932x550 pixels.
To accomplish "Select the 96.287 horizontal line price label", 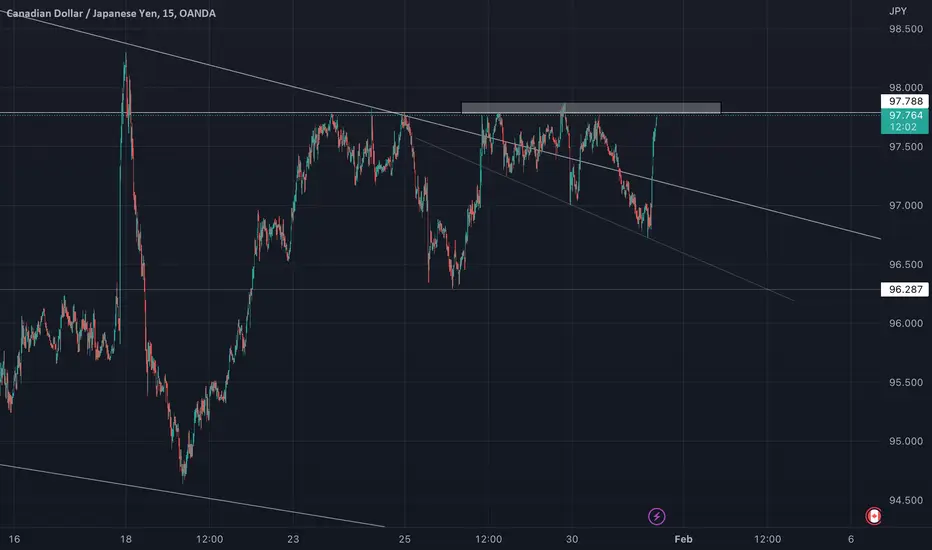I will coord(904,290).
